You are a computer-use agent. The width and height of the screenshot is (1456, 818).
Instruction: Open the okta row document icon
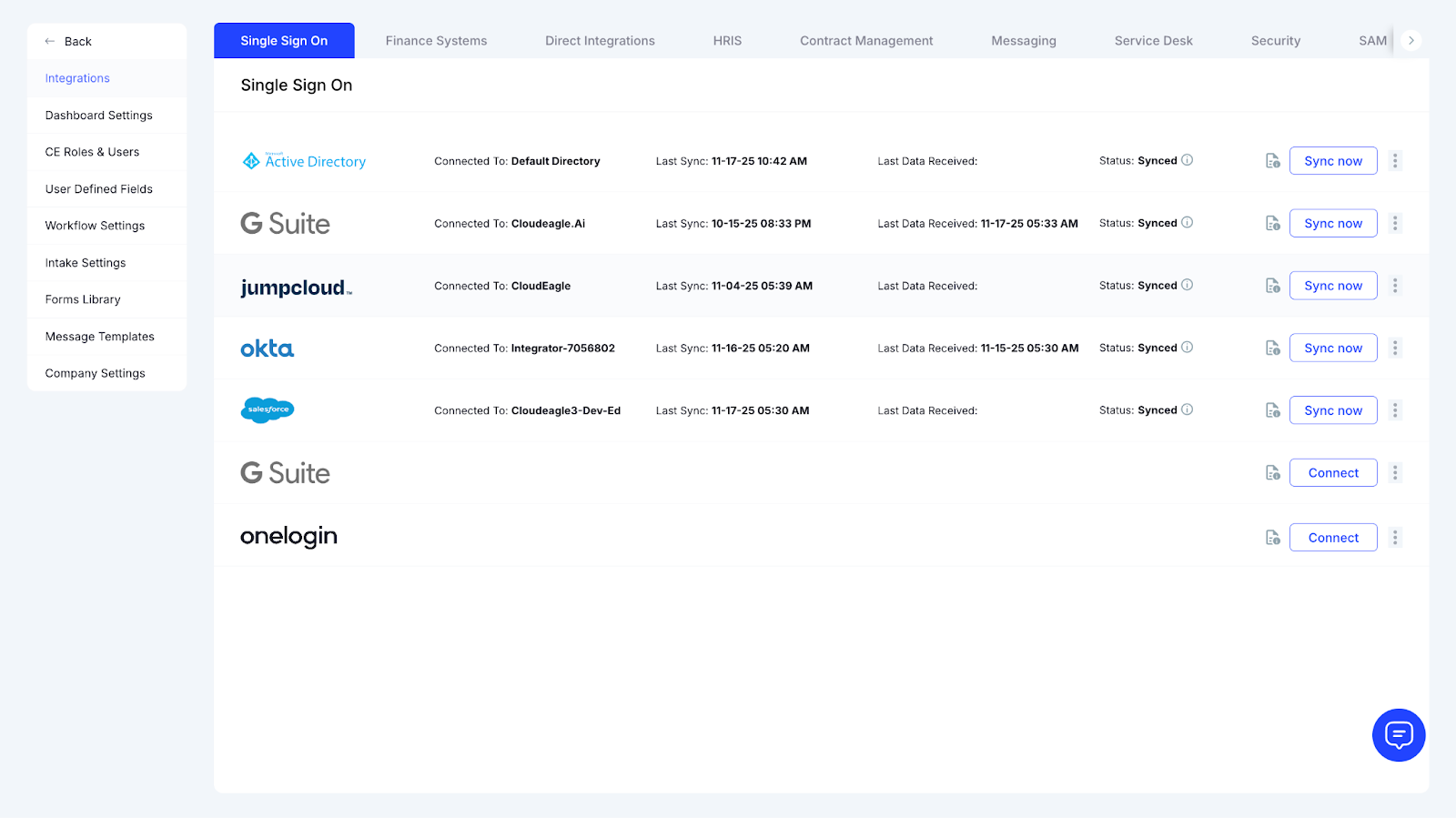click(x=1273, y=348)
